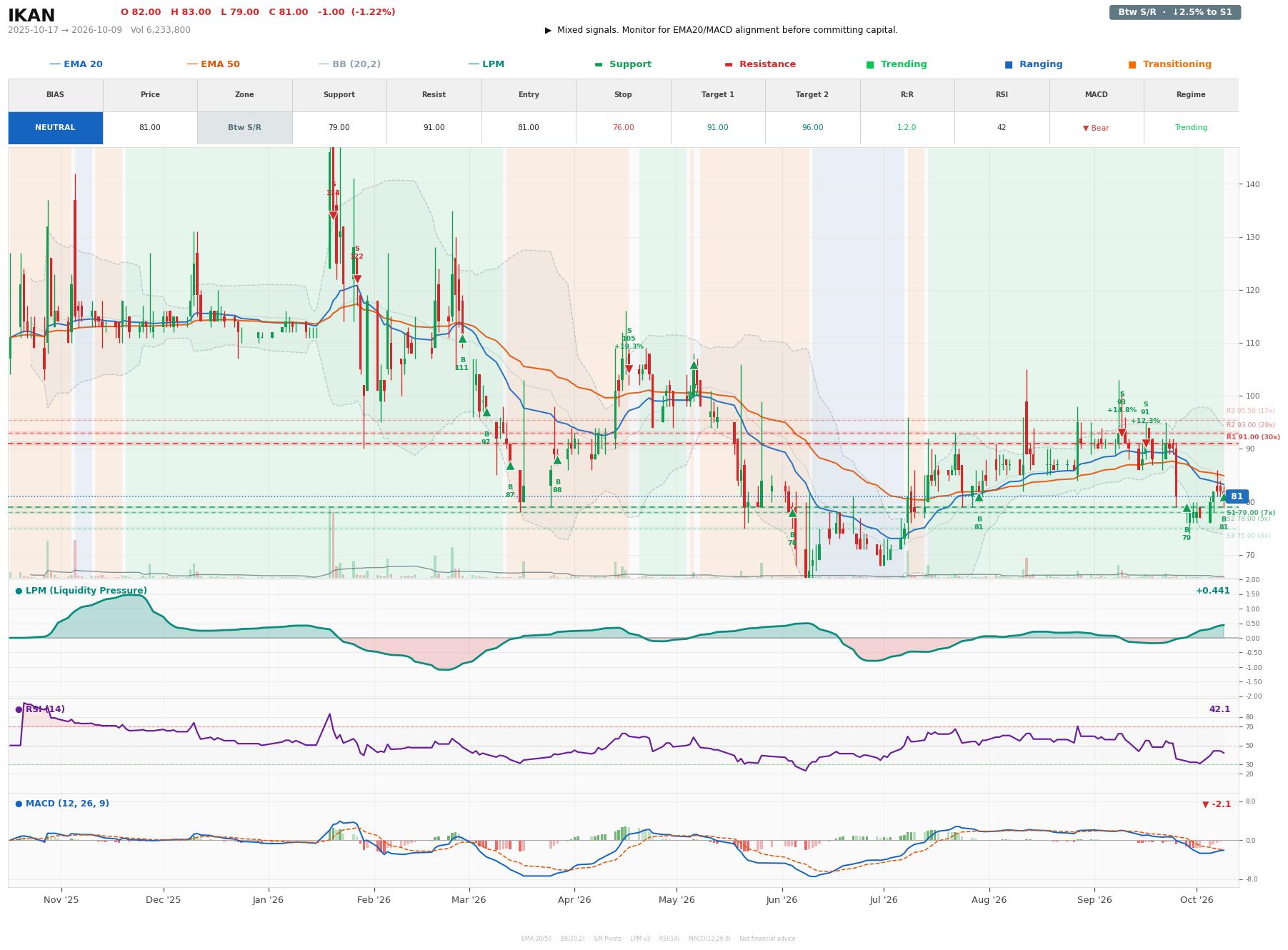Toggle the EMA 50 legend entry
Viewport: 1288px width, 950px height.
point(213,64)
